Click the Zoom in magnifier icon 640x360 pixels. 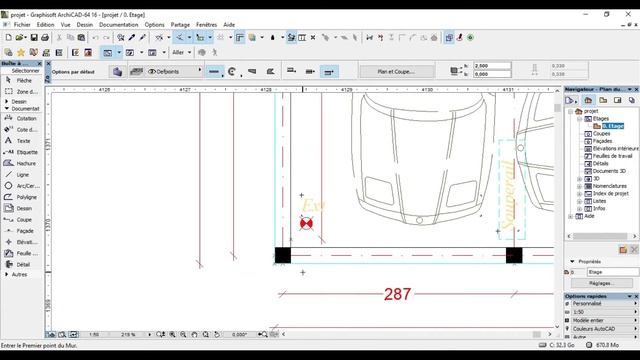tap(172, 334)
